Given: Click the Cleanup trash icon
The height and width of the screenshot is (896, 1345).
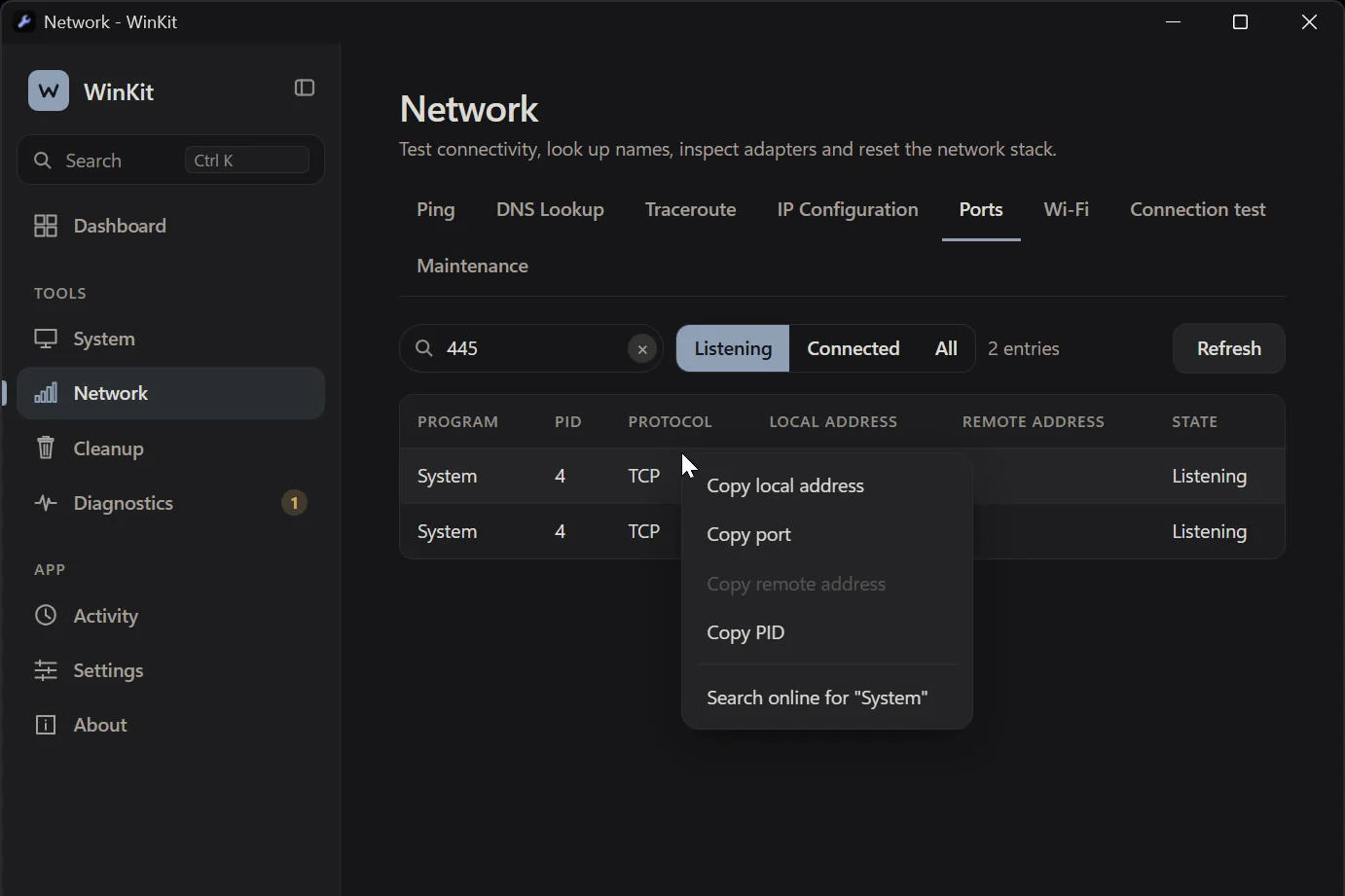Looking at the screenshot, I should pyautogui.click(x=46, y=448).
